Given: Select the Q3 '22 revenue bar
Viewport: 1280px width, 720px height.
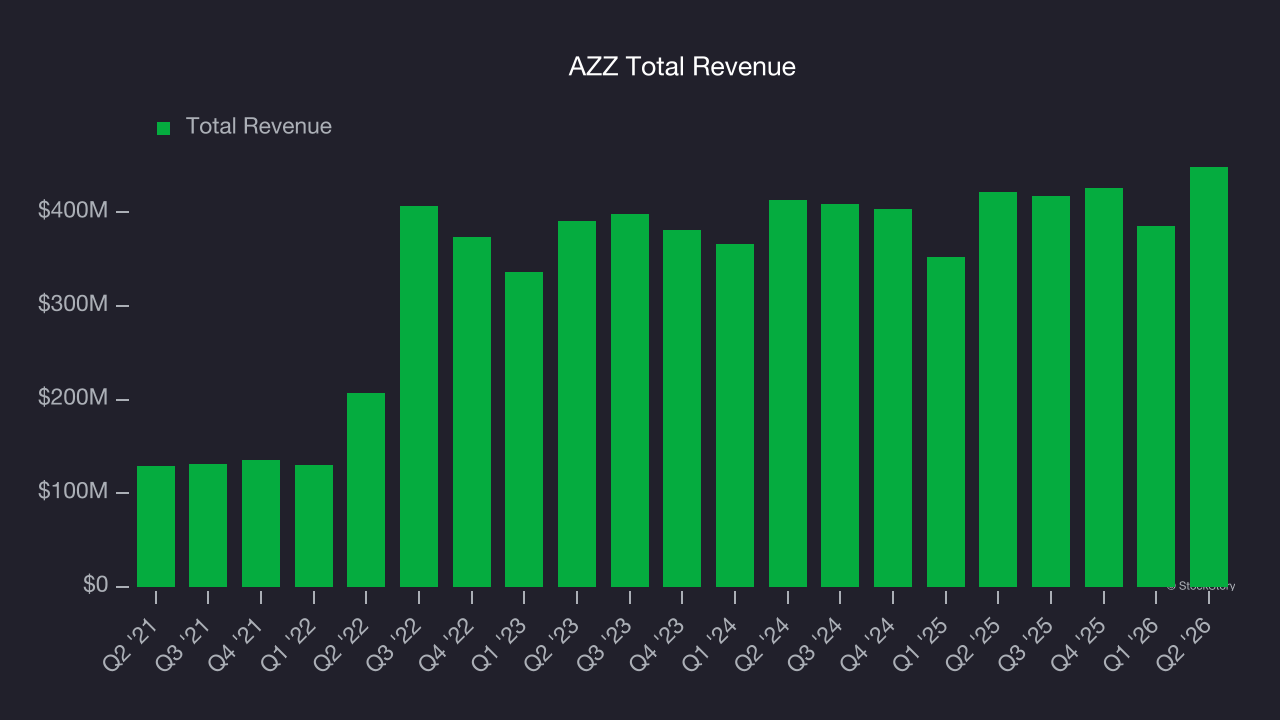Looking at the screenshot, I should (x=419, y=396).
